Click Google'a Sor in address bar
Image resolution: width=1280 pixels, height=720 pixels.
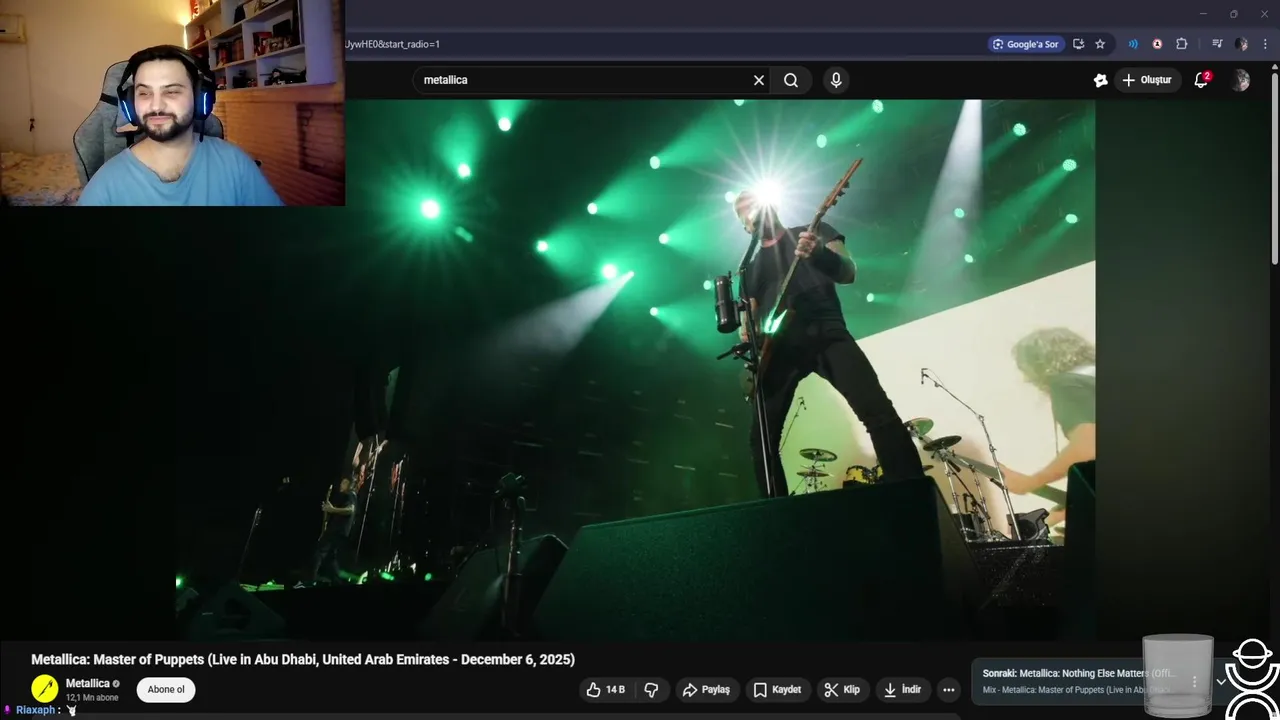coord(1025,44)
